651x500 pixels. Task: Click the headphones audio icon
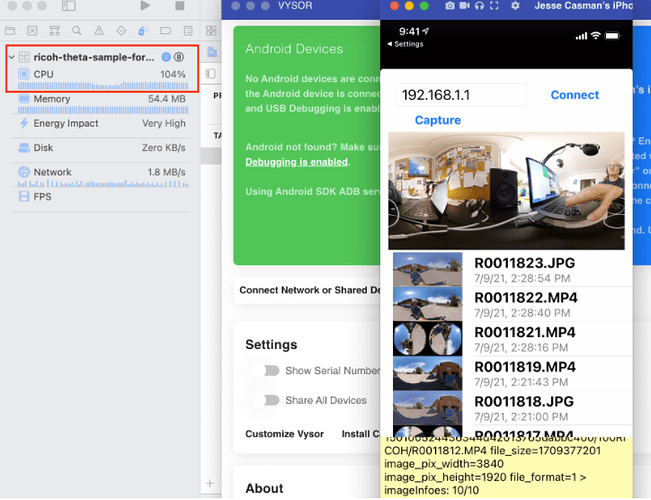[x=480, y=6]
